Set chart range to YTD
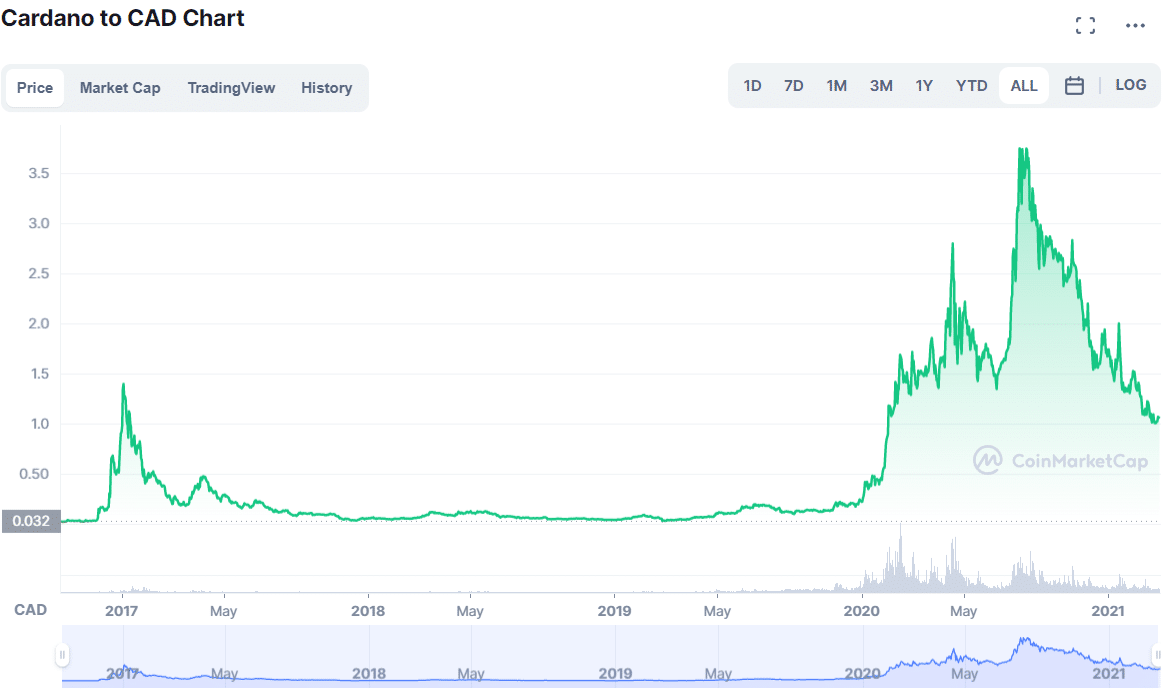 (971, 86)
